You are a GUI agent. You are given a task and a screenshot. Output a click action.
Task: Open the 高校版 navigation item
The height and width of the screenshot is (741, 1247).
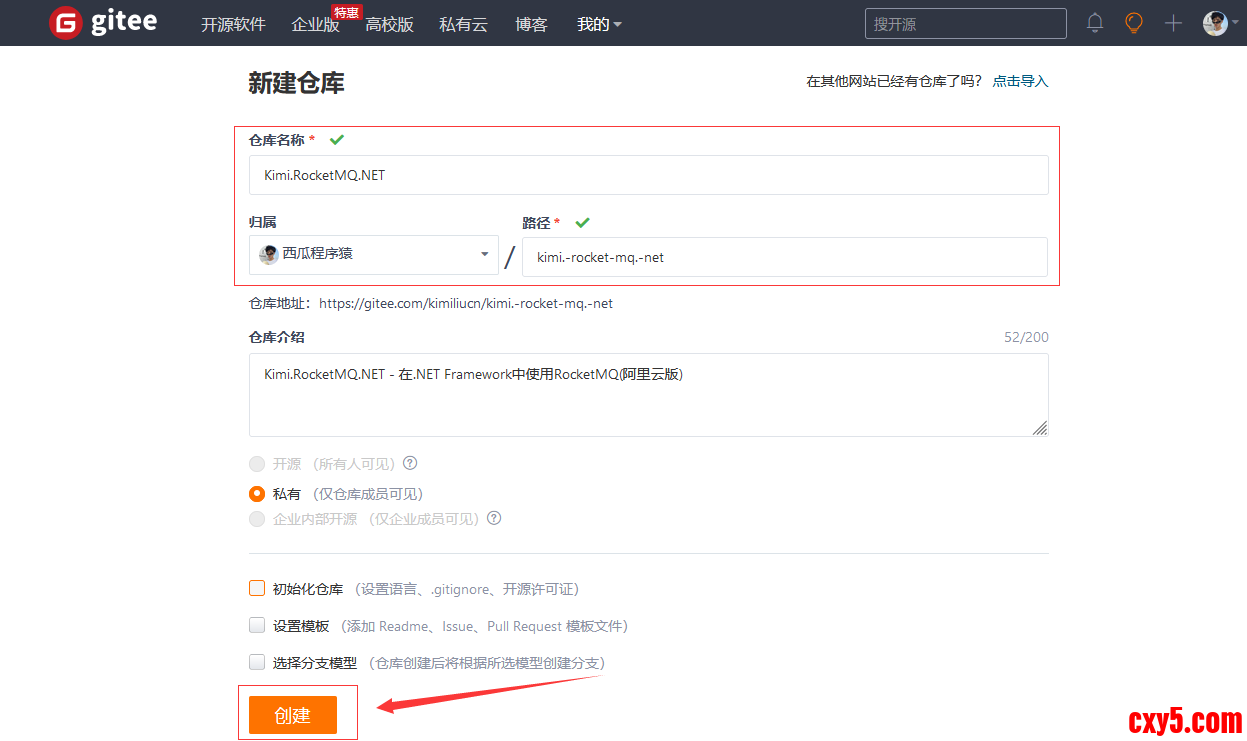(389, 24)
